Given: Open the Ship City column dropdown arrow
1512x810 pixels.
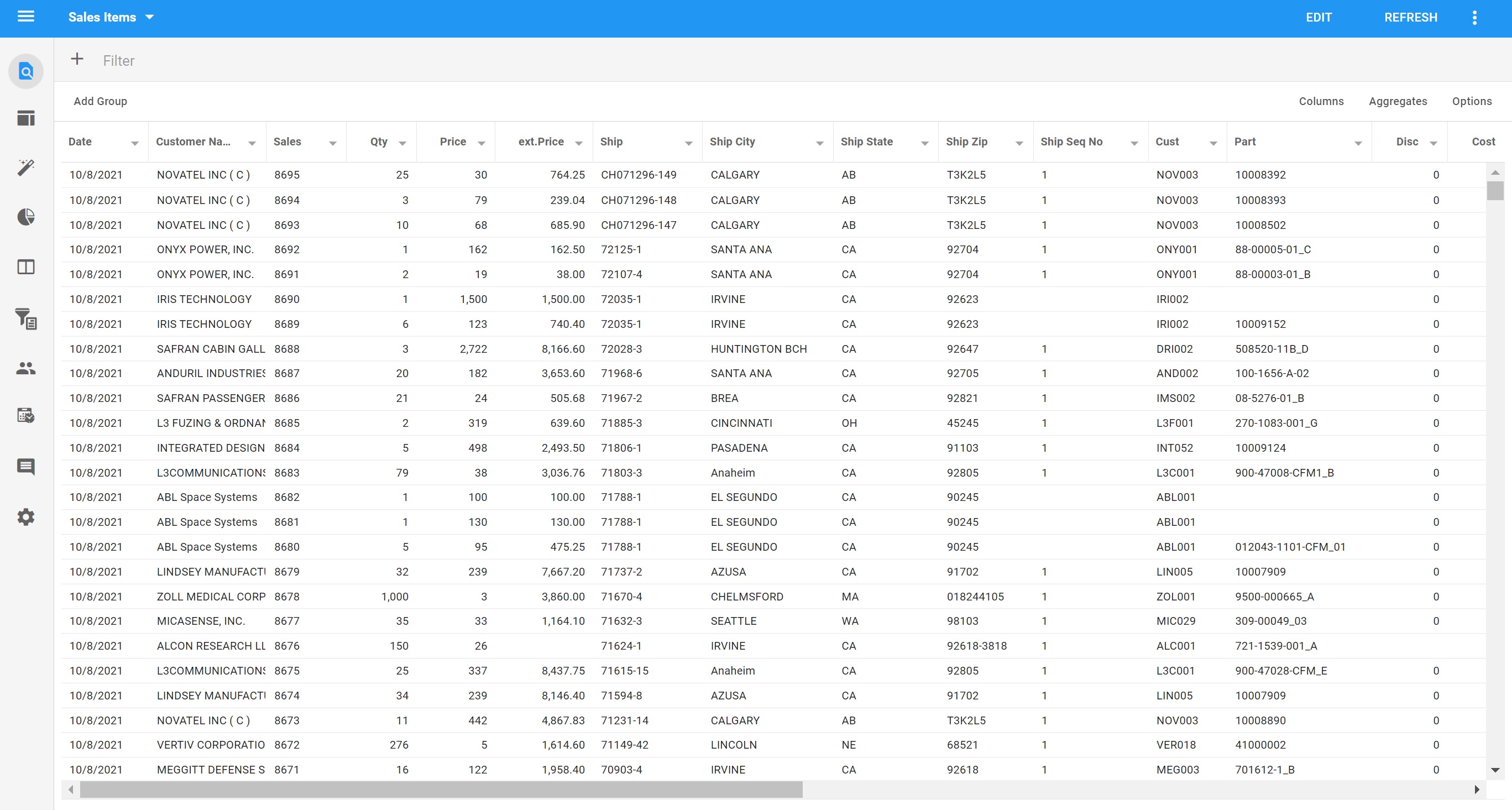Looking at the screenshot, I should pos(819,143).
